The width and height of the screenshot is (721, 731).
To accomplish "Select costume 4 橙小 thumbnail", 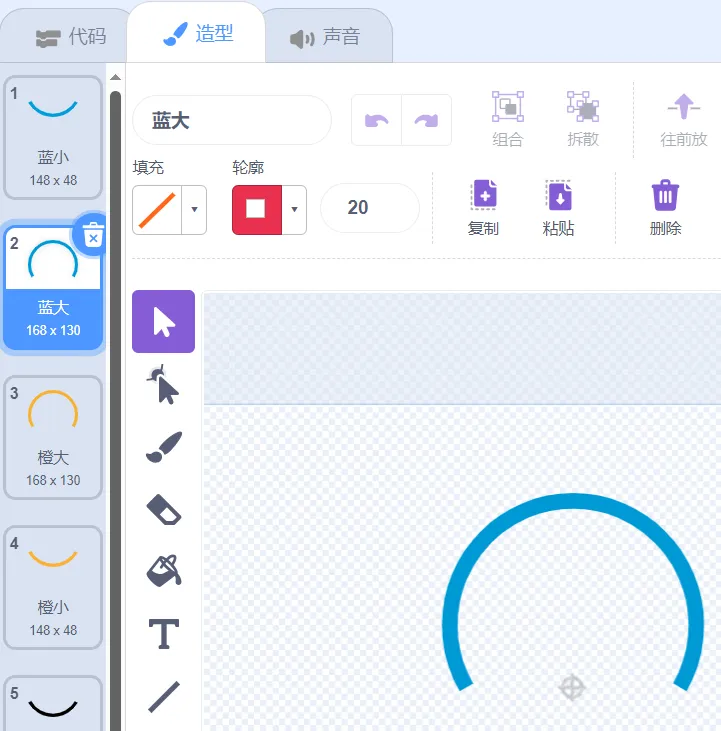I will tap(53, 587).
